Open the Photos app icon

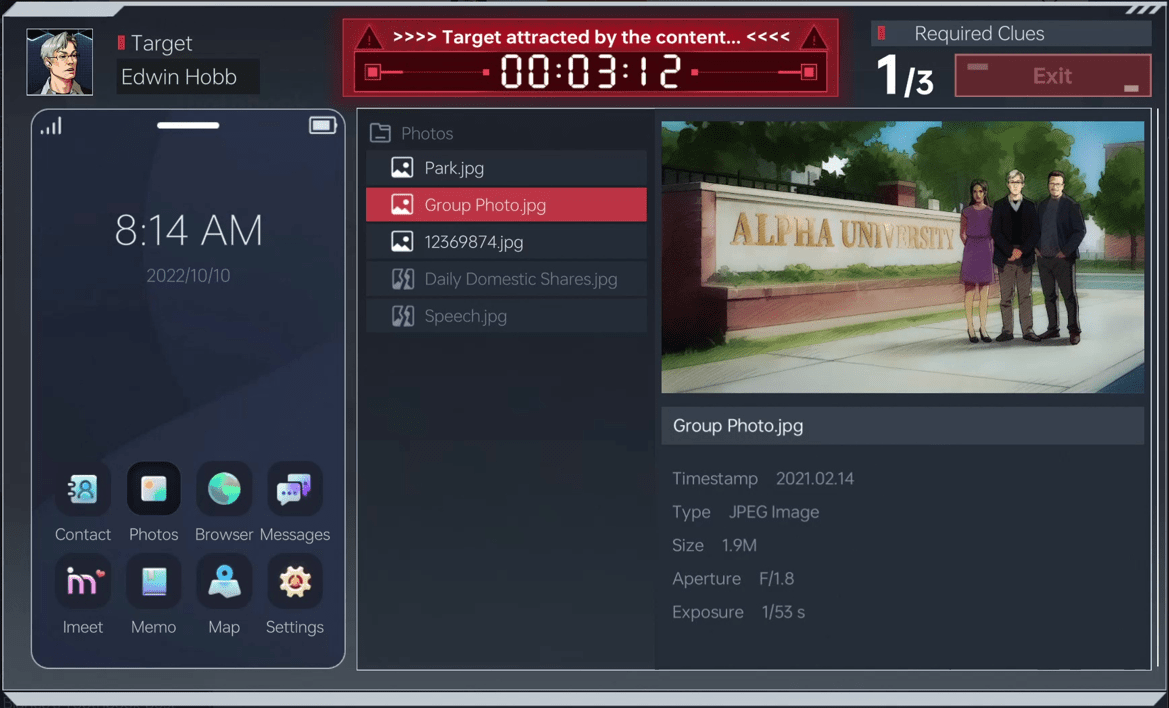coord(153,490)
